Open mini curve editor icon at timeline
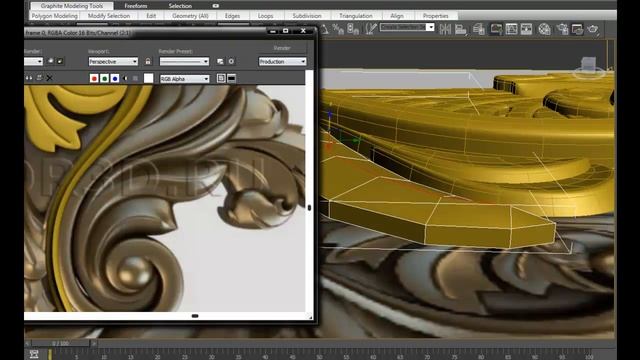The image size is (640, 360). pyautogui.click(x=34, y=354)
